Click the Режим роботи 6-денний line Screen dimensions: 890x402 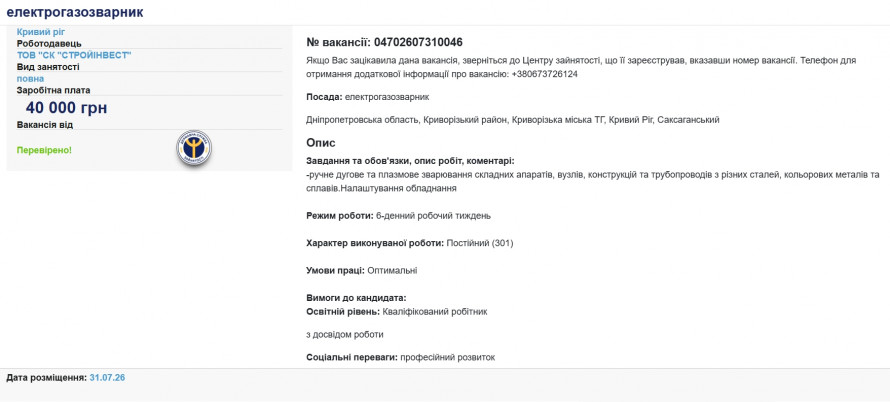click(x=398, y=216)
